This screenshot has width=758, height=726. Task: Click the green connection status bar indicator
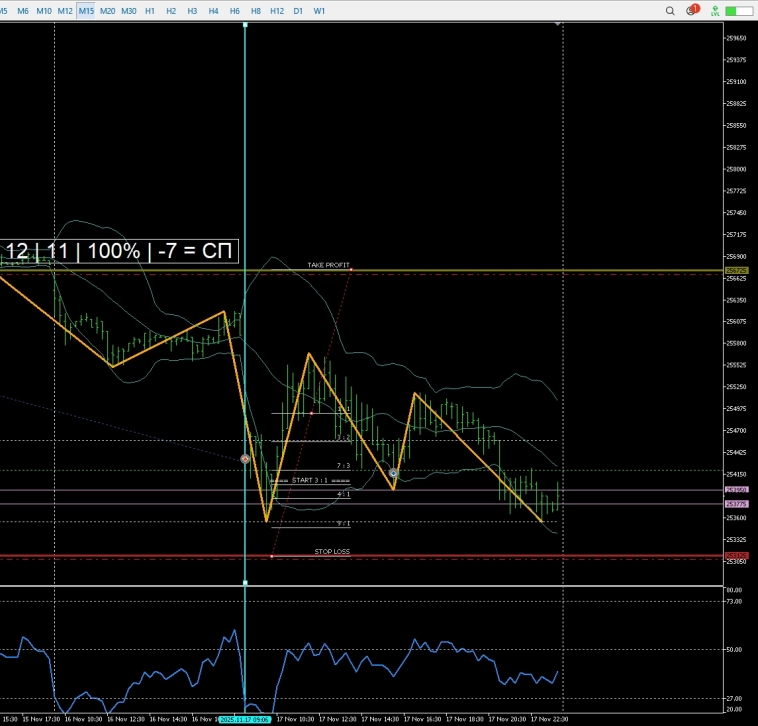coord(739,10)
